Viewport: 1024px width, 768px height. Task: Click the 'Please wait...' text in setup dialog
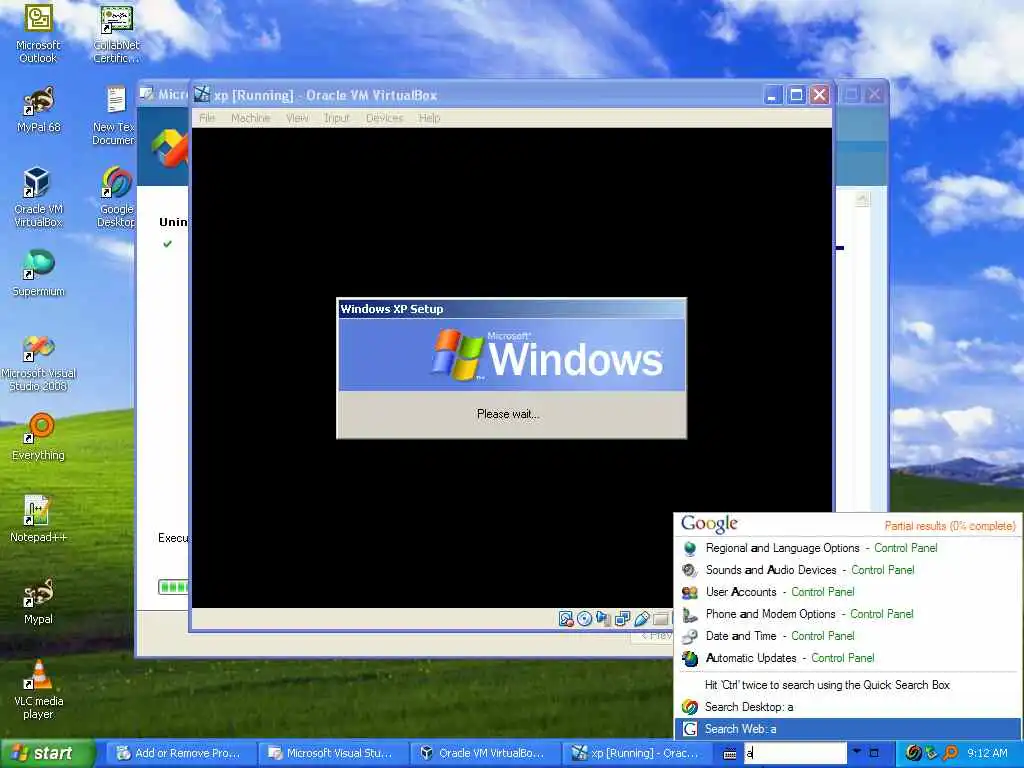point(508,414)
